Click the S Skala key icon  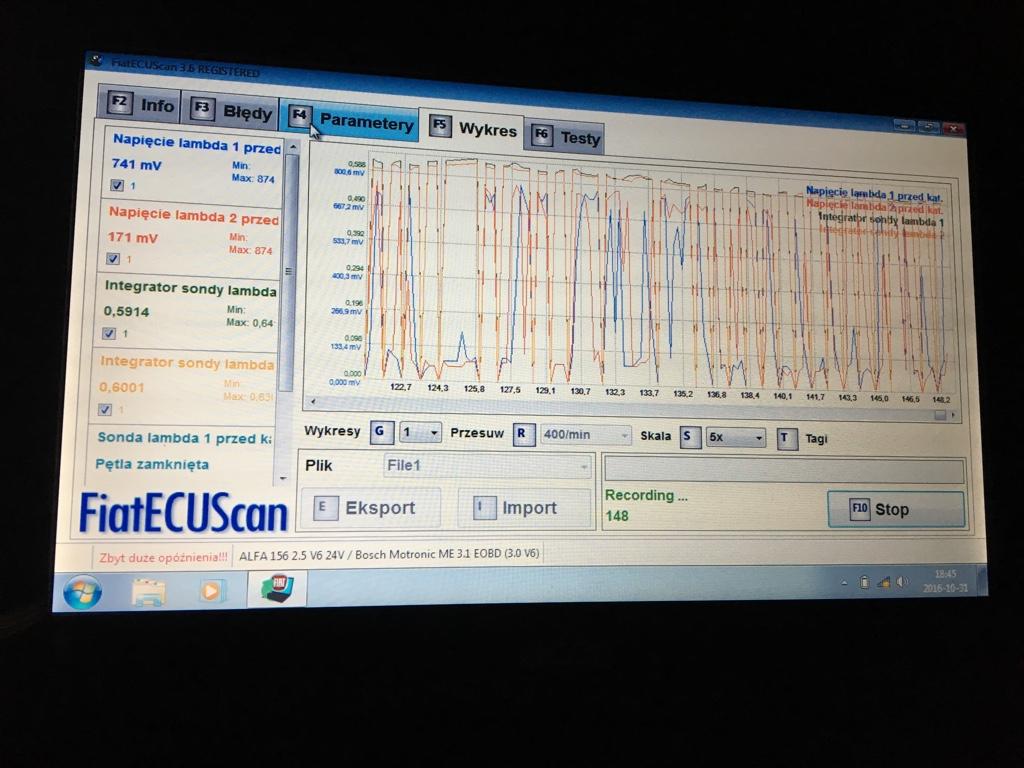click(x=688, y=436)
